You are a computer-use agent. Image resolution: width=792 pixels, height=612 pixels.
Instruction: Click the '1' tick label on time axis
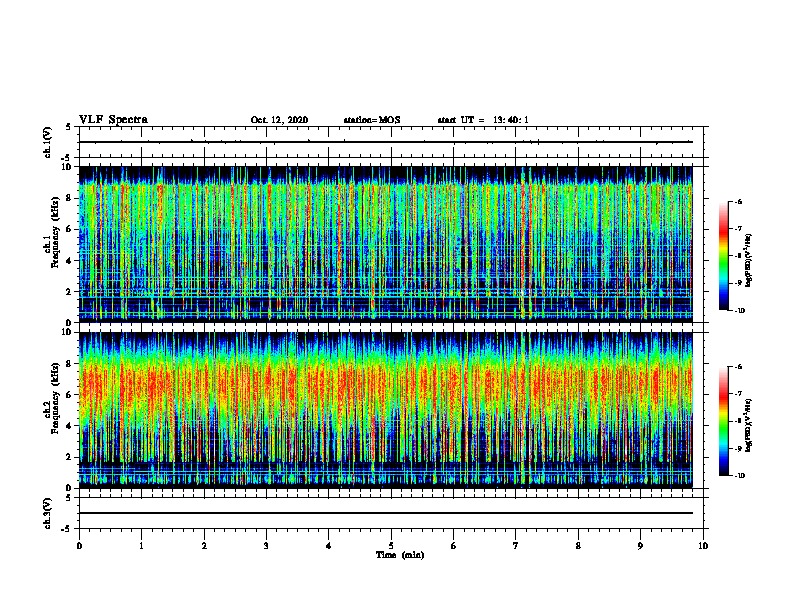point(141,546)
